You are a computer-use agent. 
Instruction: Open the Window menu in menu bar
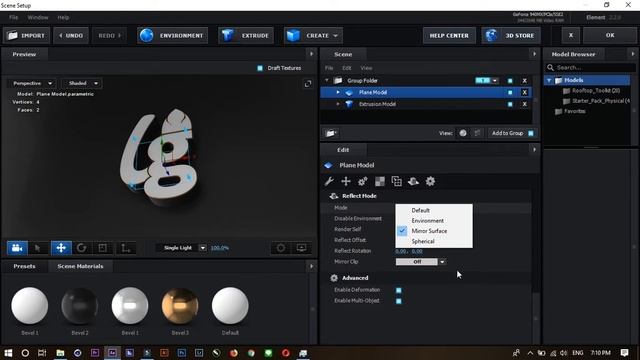point(38,18)
